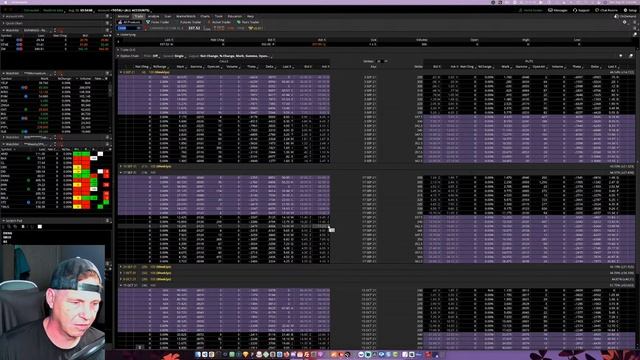Open the Quick Chart panel menu icon
Image resolution: width=640 pixels, height=360 pixels.
point(108,23)
